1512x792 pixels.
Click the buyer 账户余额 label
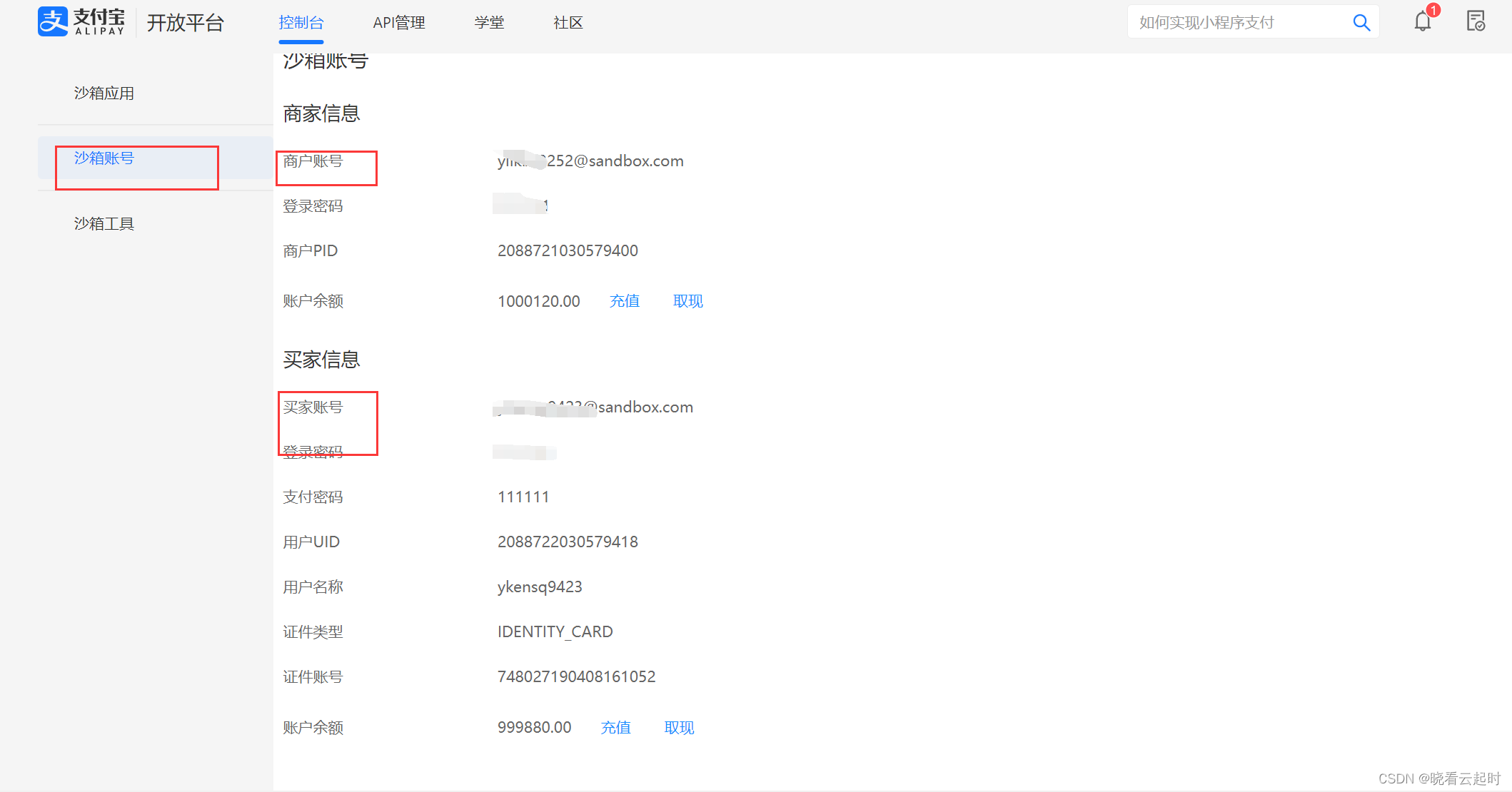pyautogui.click(x=313, y=728)
